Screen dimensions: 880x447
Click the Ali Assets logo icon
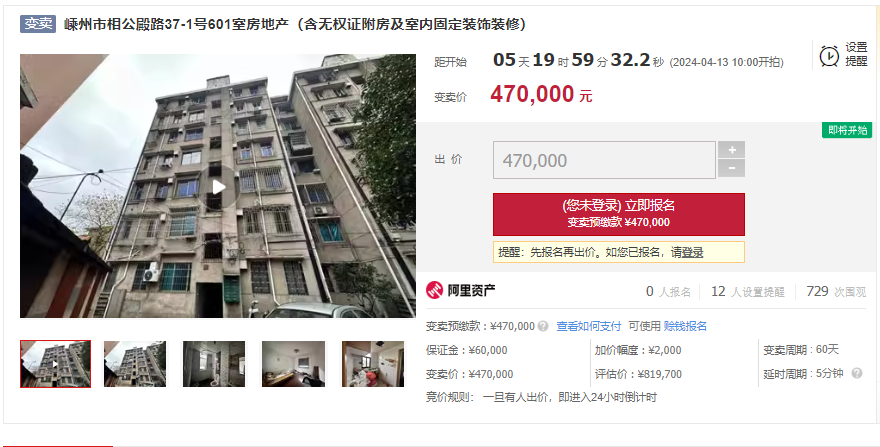point(434,291)
